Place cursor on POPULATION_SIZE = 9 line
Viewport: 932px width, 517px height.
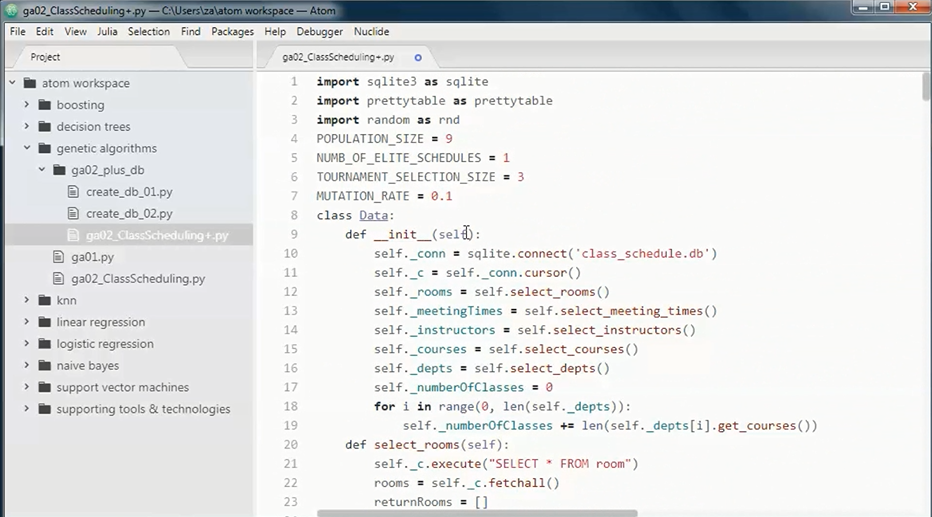pyautogui.click(x=384, y=138)
